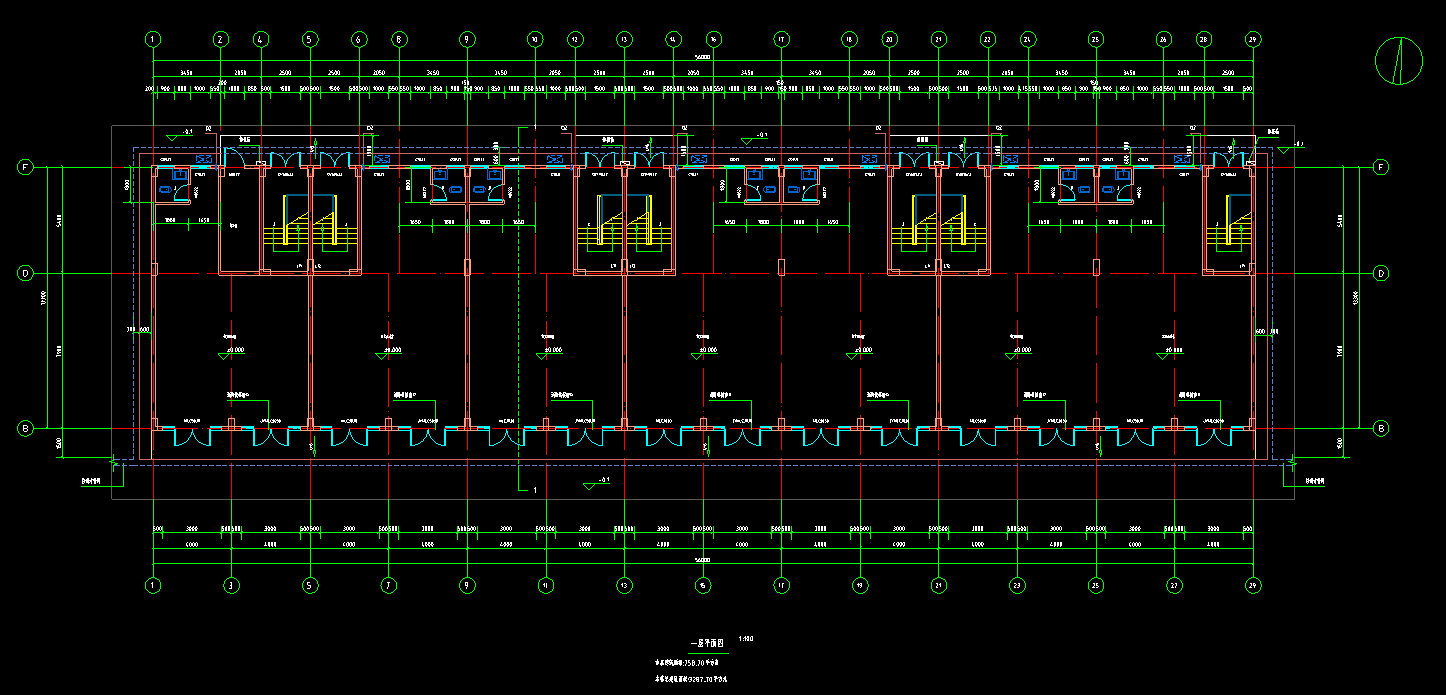Image resolution: width=1446 pixels, height=695 pixels.
Task: Click top grid axis bubble 25
Action: click(x=1096, y=40)
